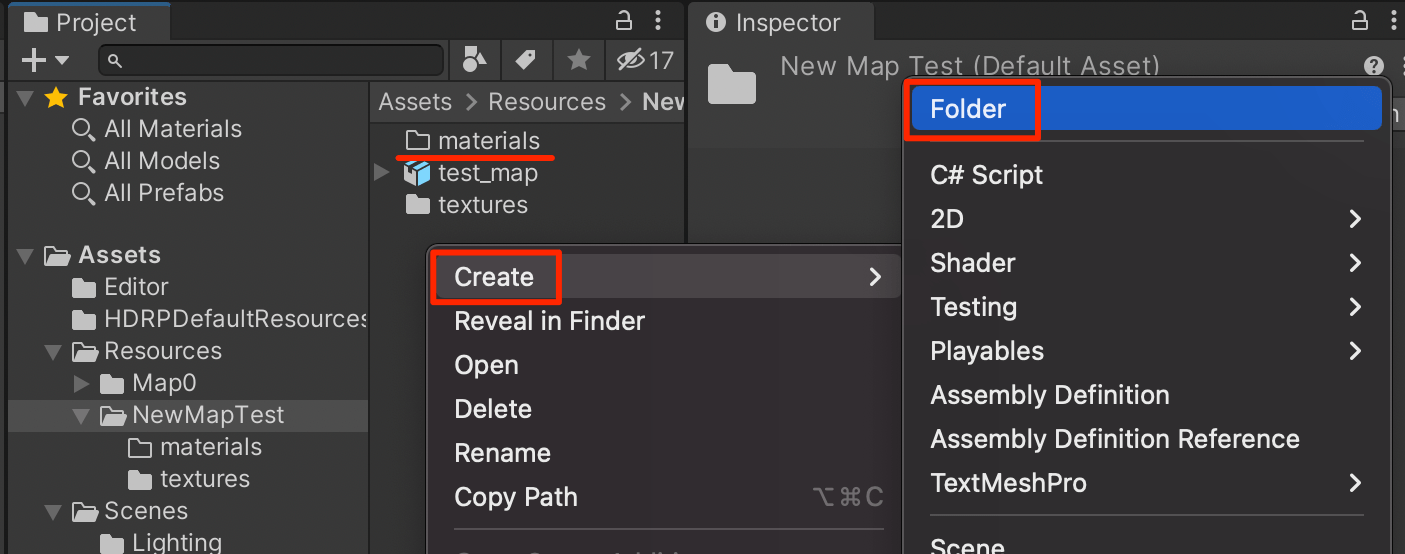Toggle the Project panel lock icon
Screen dimensions: 1405x554
pyautogui.click(x=624, y=20)
